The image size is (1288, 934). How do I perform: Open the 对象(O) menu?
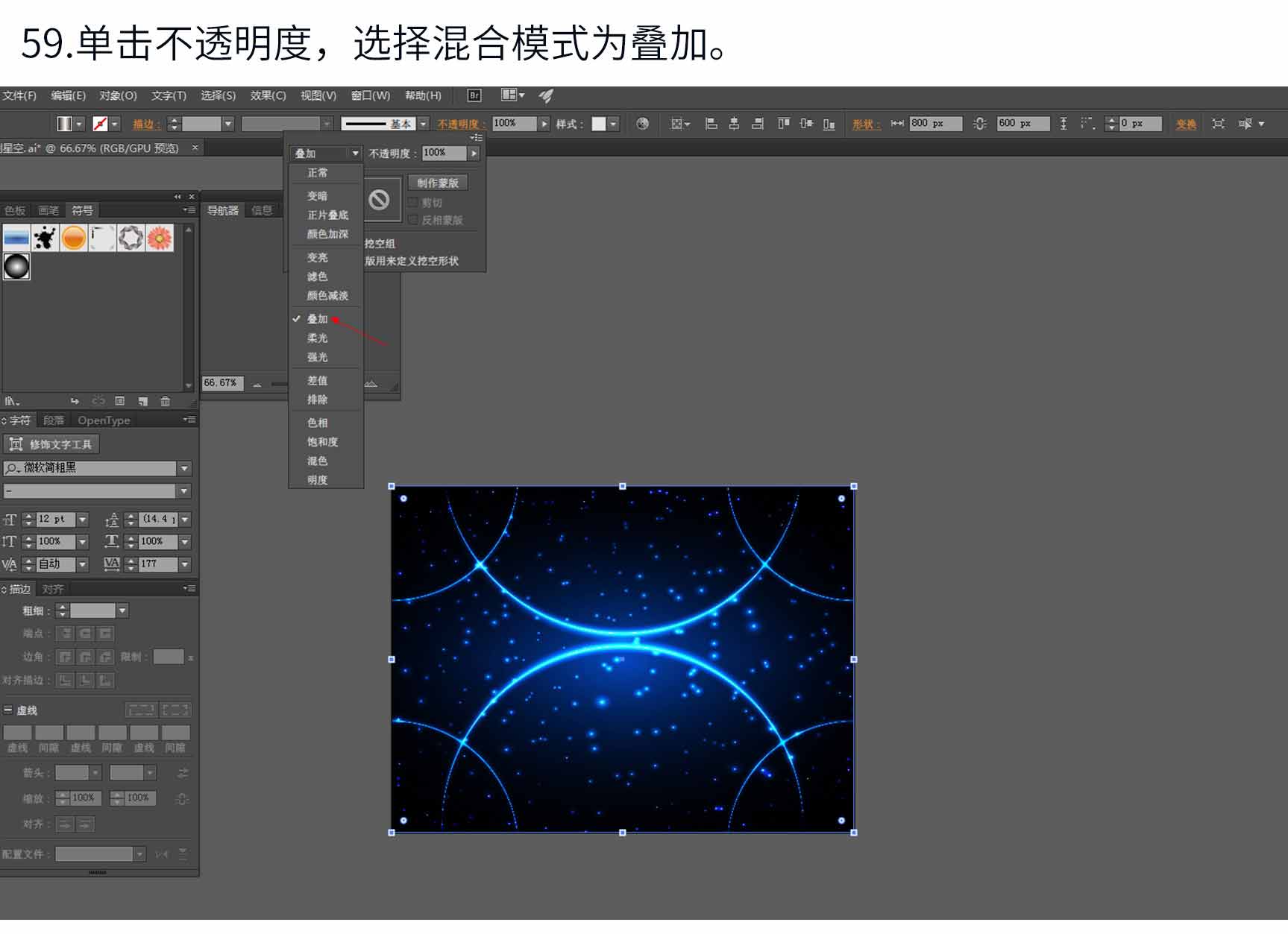(119, 95)
